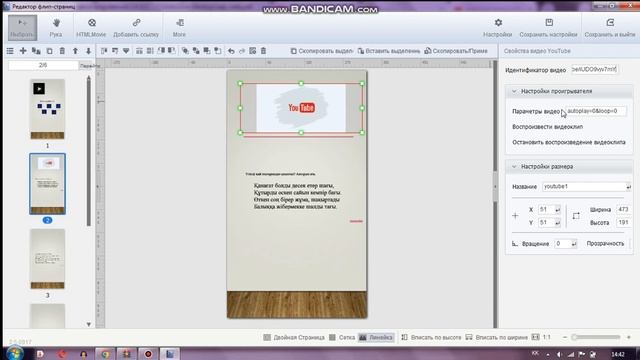The image size is (640, 360).
Task: Open the Windows Start button
Action: coord(15,353)
